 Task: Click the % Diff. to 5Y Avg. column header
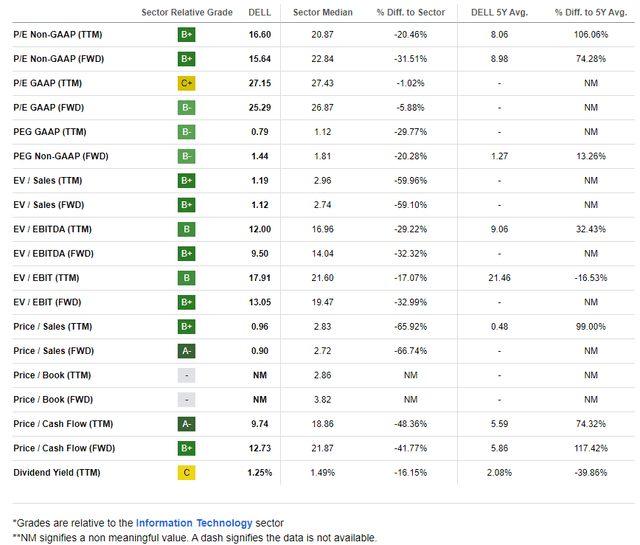[591, 13]
